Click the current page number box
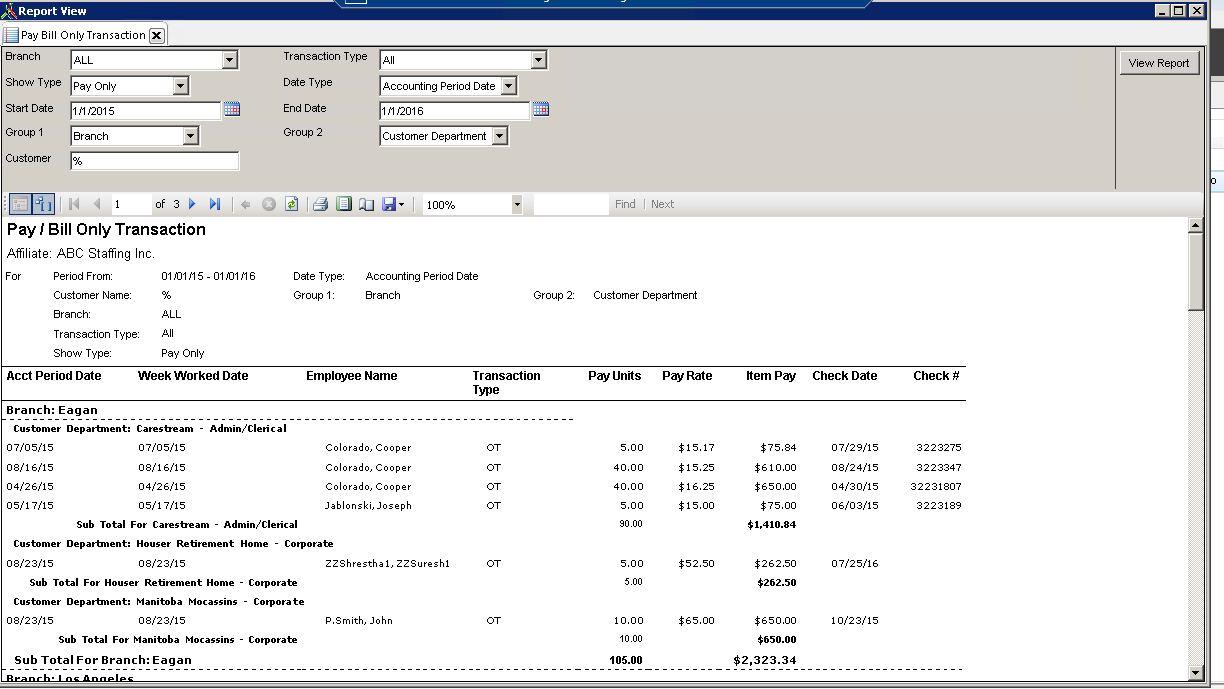 [x=130, y=204]
